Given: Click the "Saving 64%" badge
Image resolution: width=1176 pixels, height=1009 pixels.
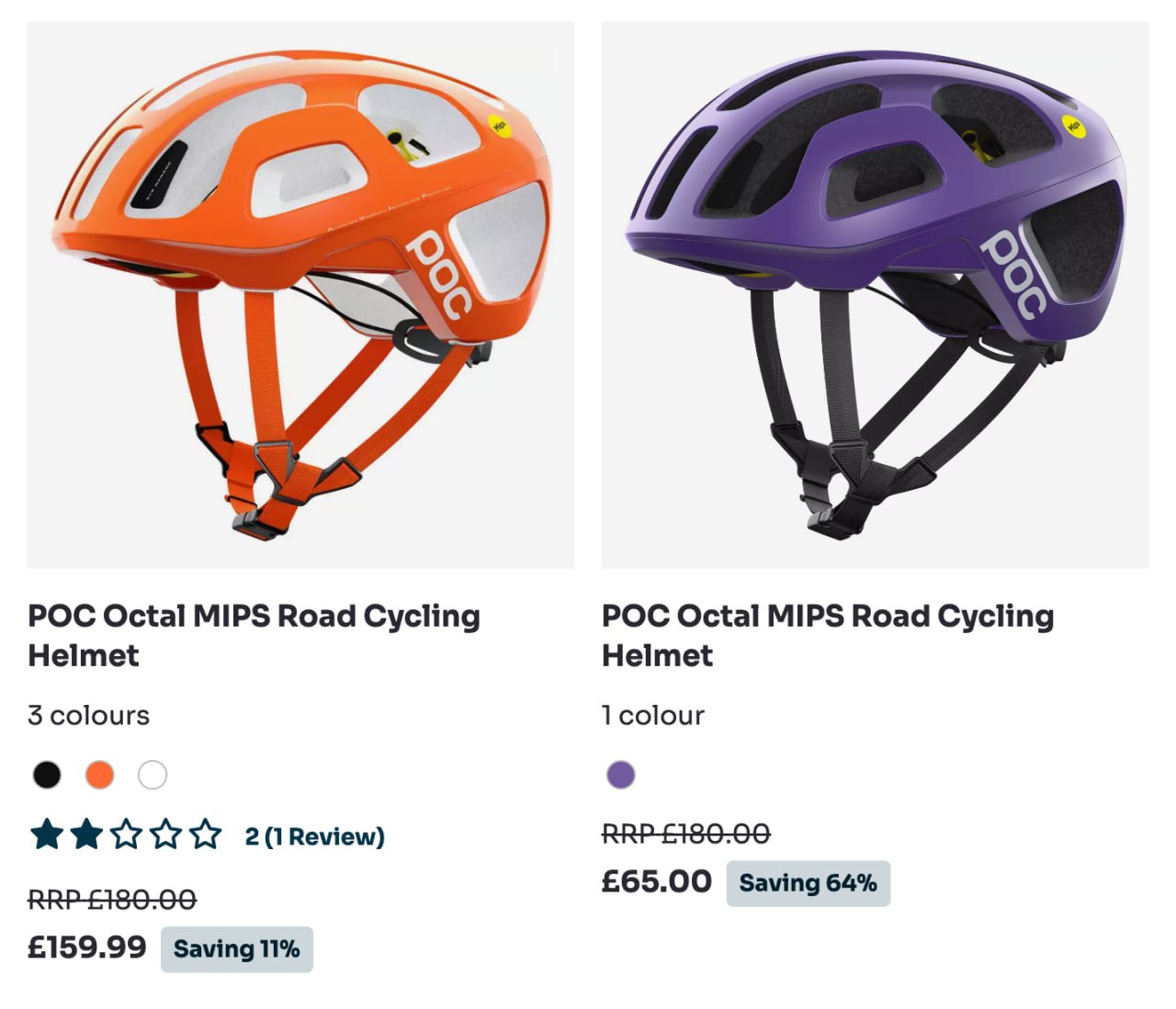Looking at the screenshot, I should pos(808,883).
